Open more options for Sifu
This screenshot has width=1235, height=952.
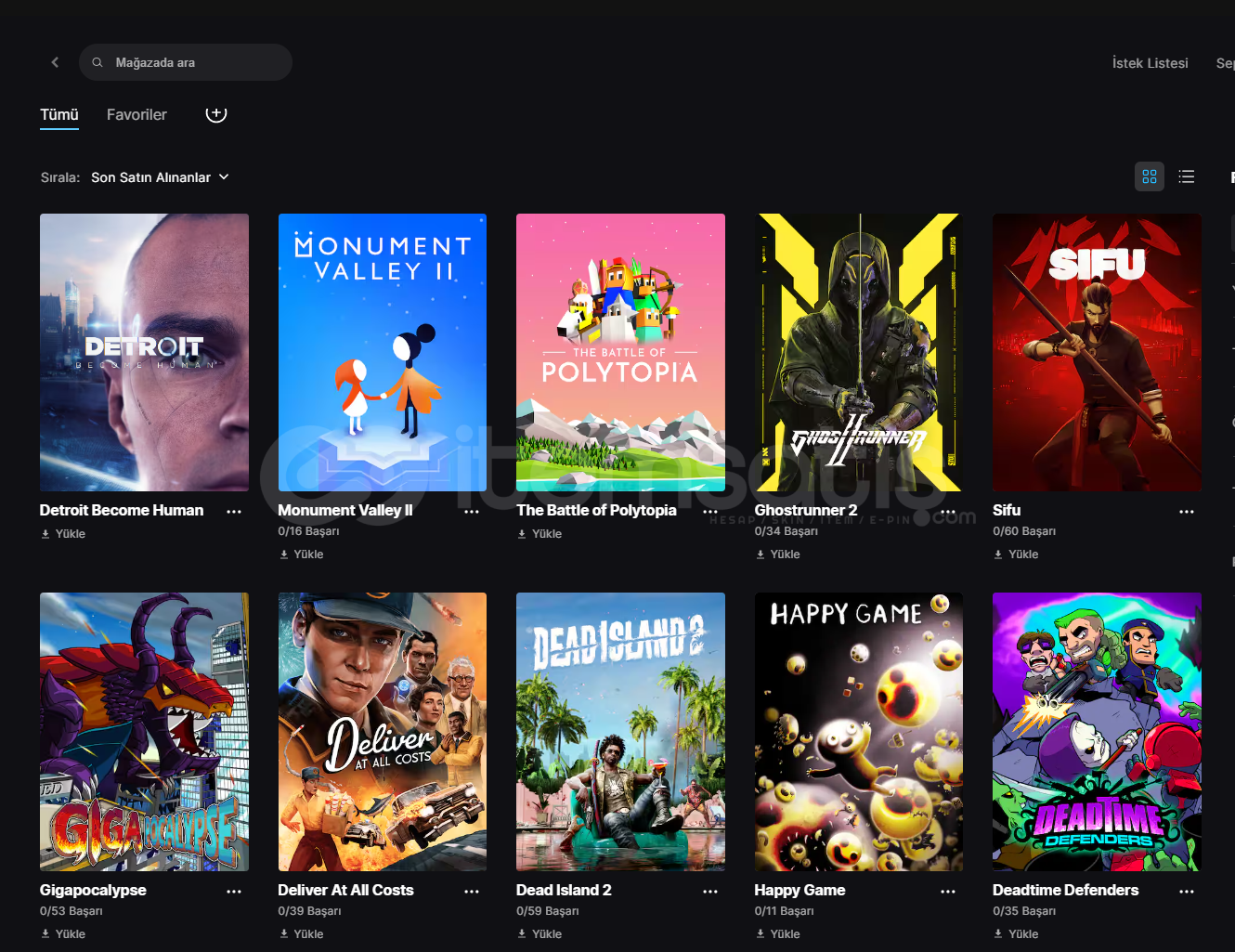[1187, 512]
